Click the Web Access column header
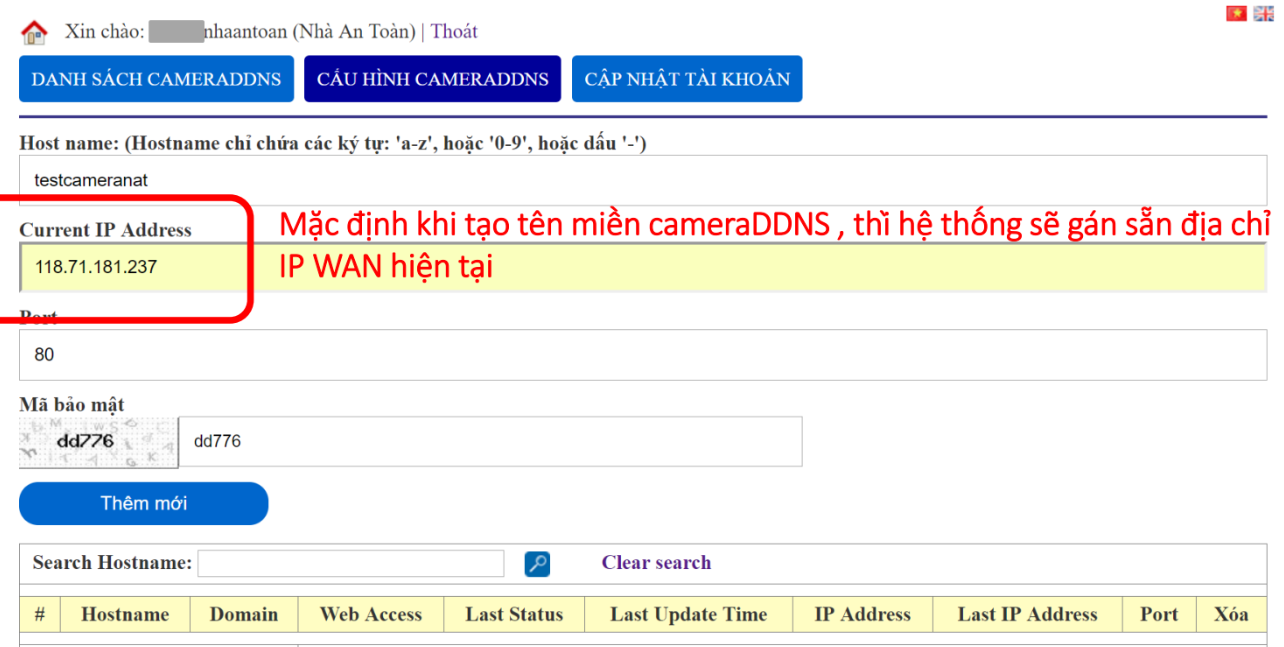The height and width of the screenshot is (647, 1284). (371, 615)
